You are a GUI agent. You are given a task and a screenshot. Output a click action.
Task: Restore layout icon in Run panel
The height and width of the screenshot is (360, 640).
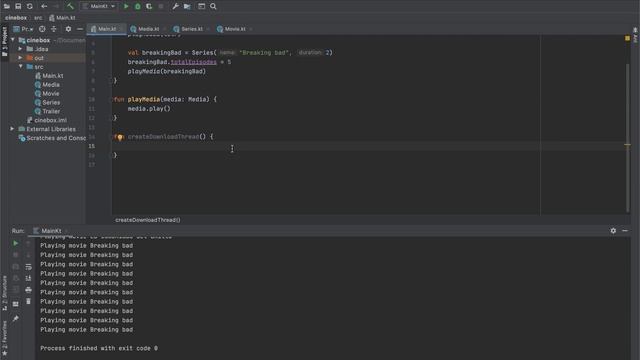click(x=16, y=304)
